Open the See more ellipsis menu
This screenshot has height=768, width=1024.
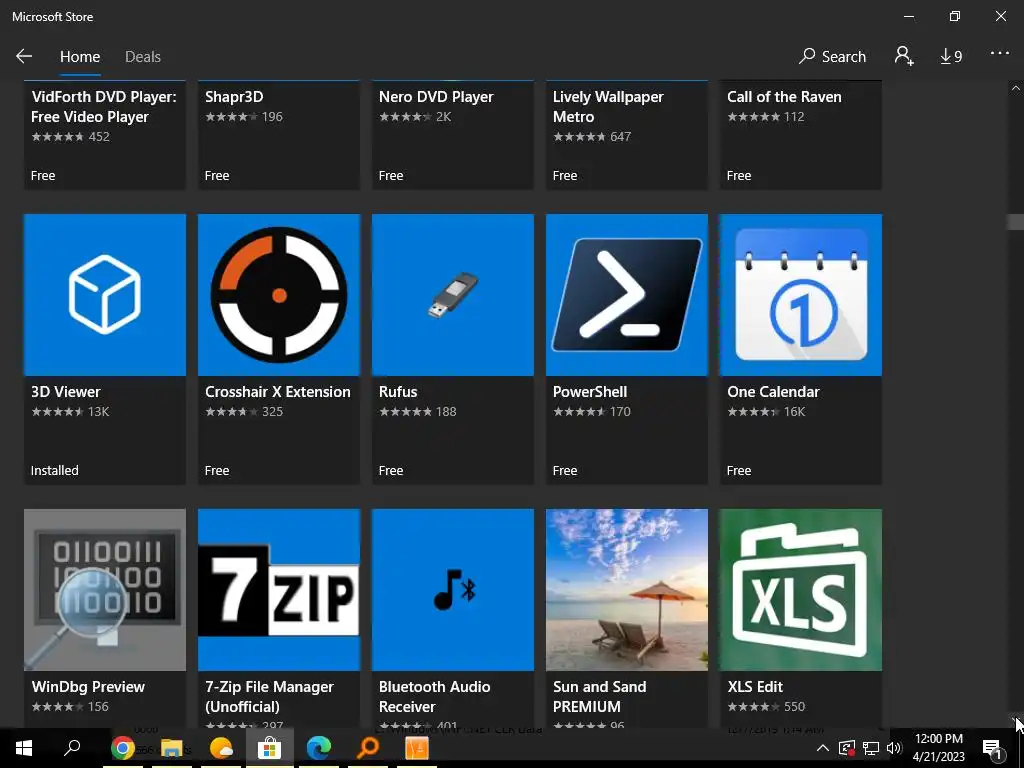click(x=1000, y=54)
